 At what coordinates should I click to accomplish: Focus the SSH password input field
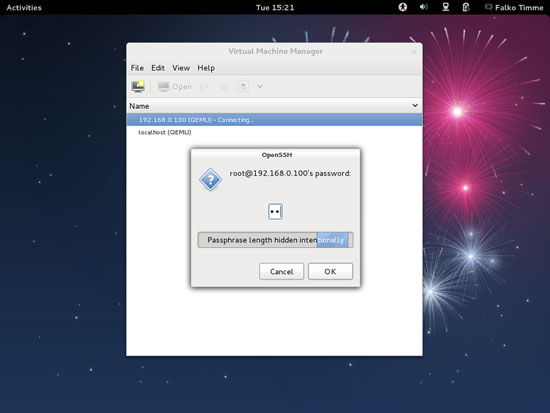point(275,212)
